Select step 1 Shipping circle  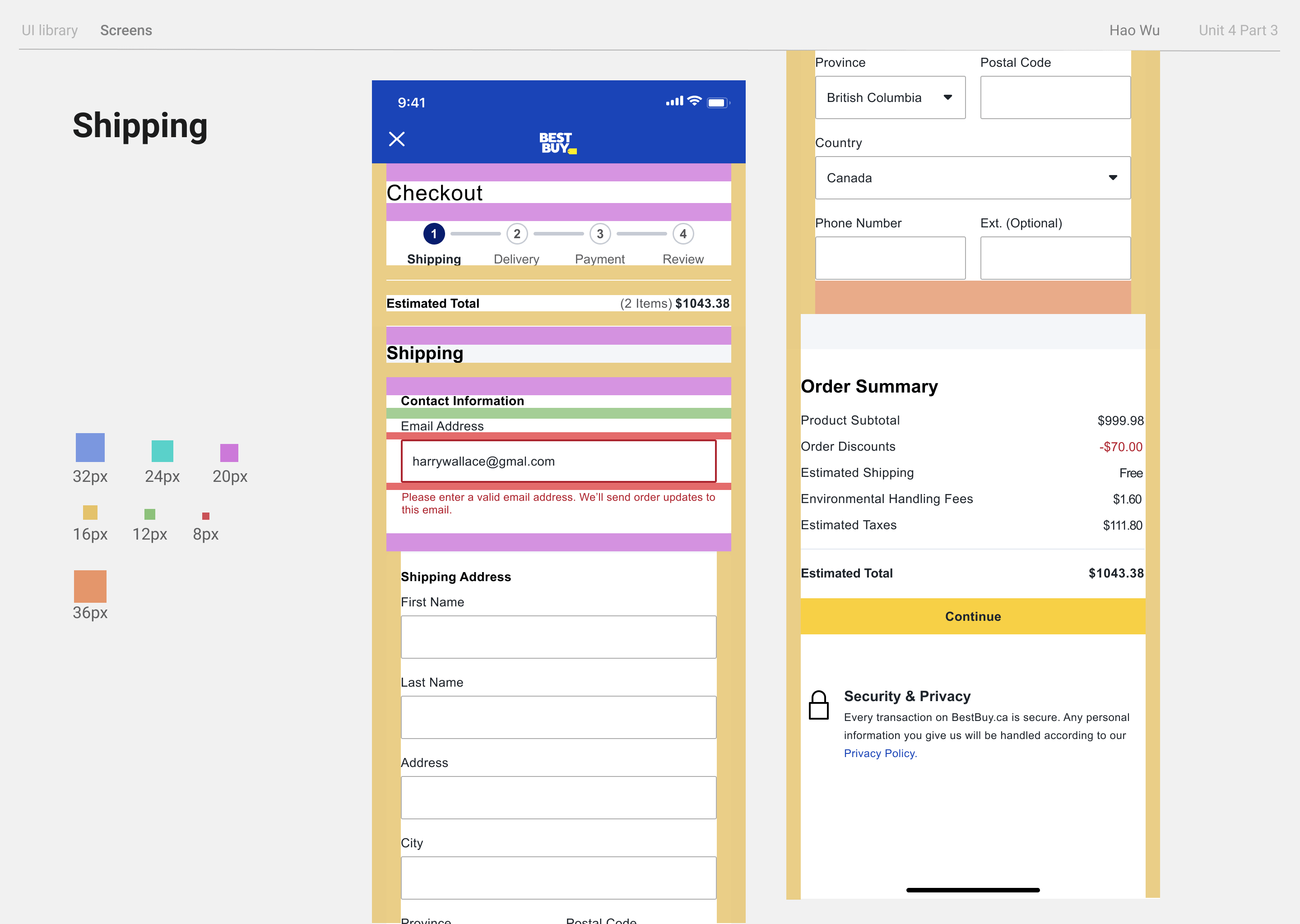tap(434, 234)
